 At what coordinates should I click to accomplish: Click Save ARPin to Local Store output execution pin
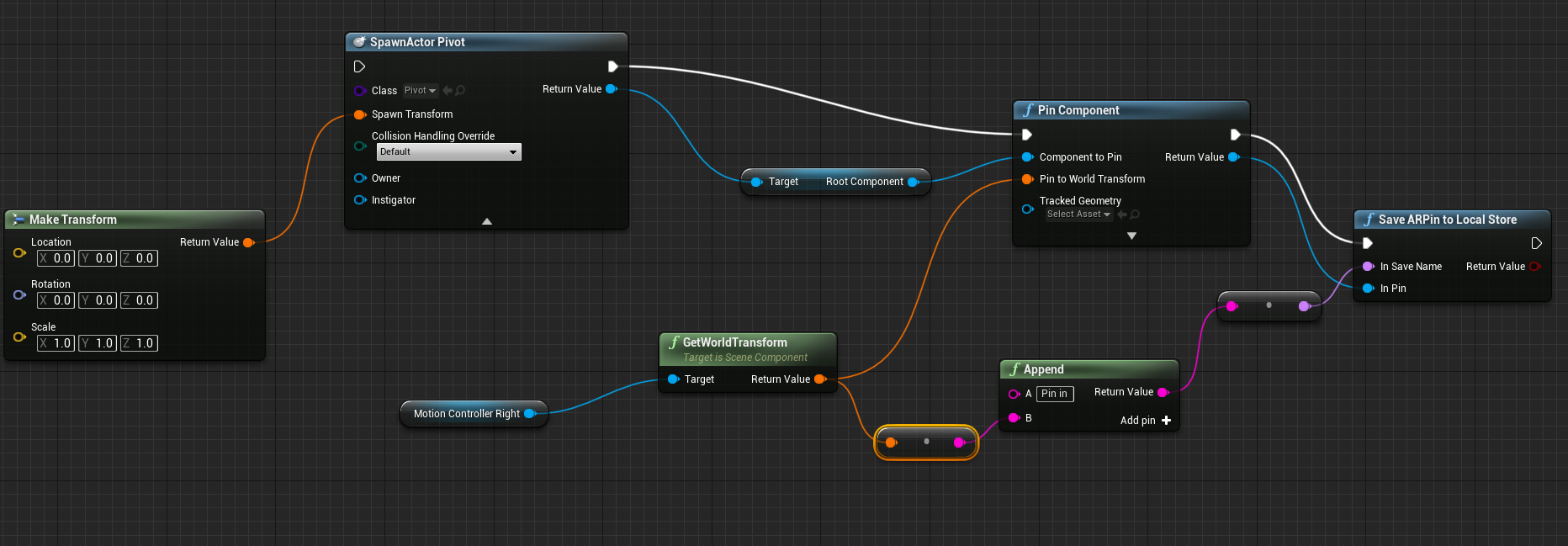point(1536,243)
